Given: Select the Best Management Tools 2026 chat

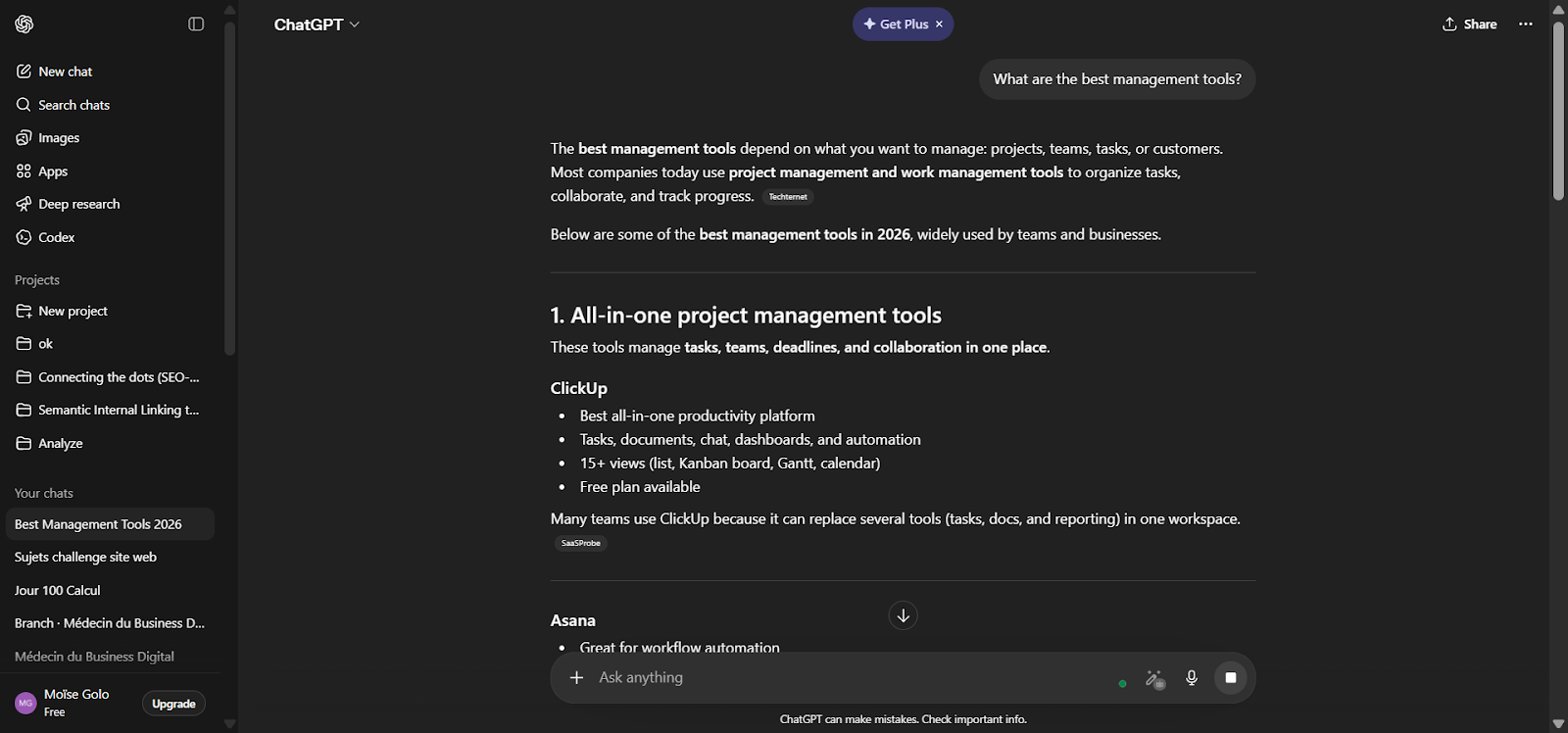Looking at the screenshot, I should point(97,523).
